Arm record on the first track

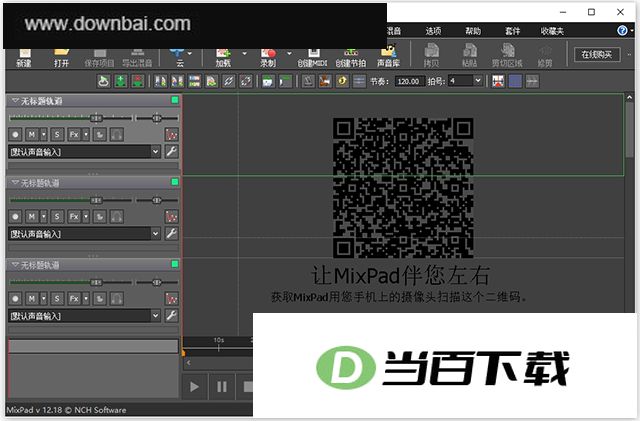point(16,134)
